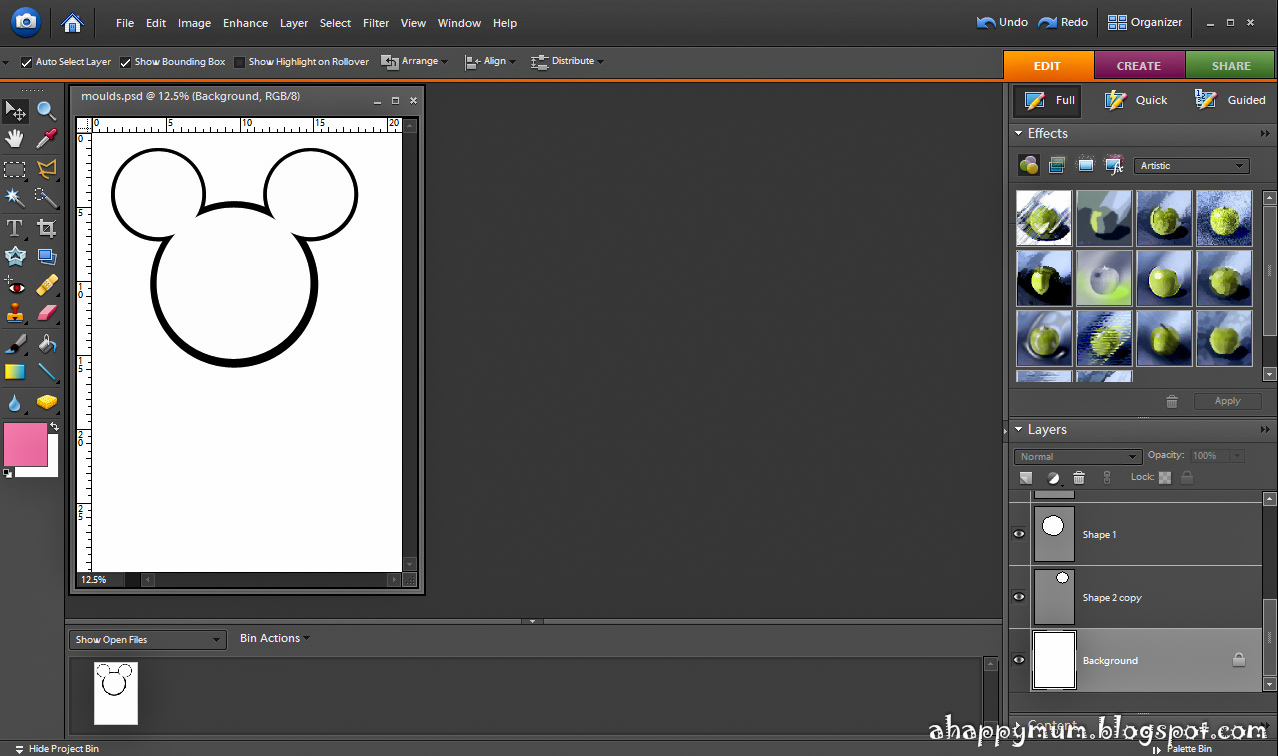Select the Magic Wand tool
This screenshot has width=1278, height=756.
pyautogui.click(x=15, y=197)
